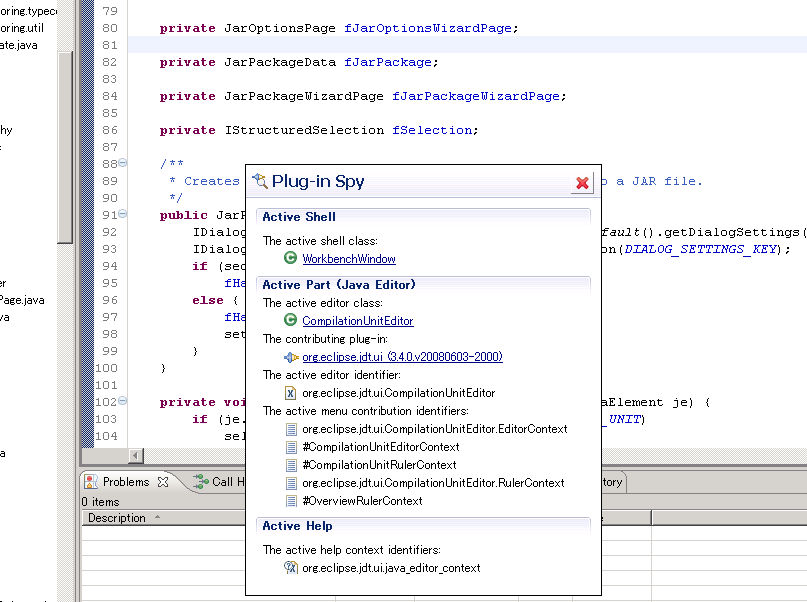Click the help context icon beside java_editor_context
Viewport: 807px width, 602px height.
(291, 568)
